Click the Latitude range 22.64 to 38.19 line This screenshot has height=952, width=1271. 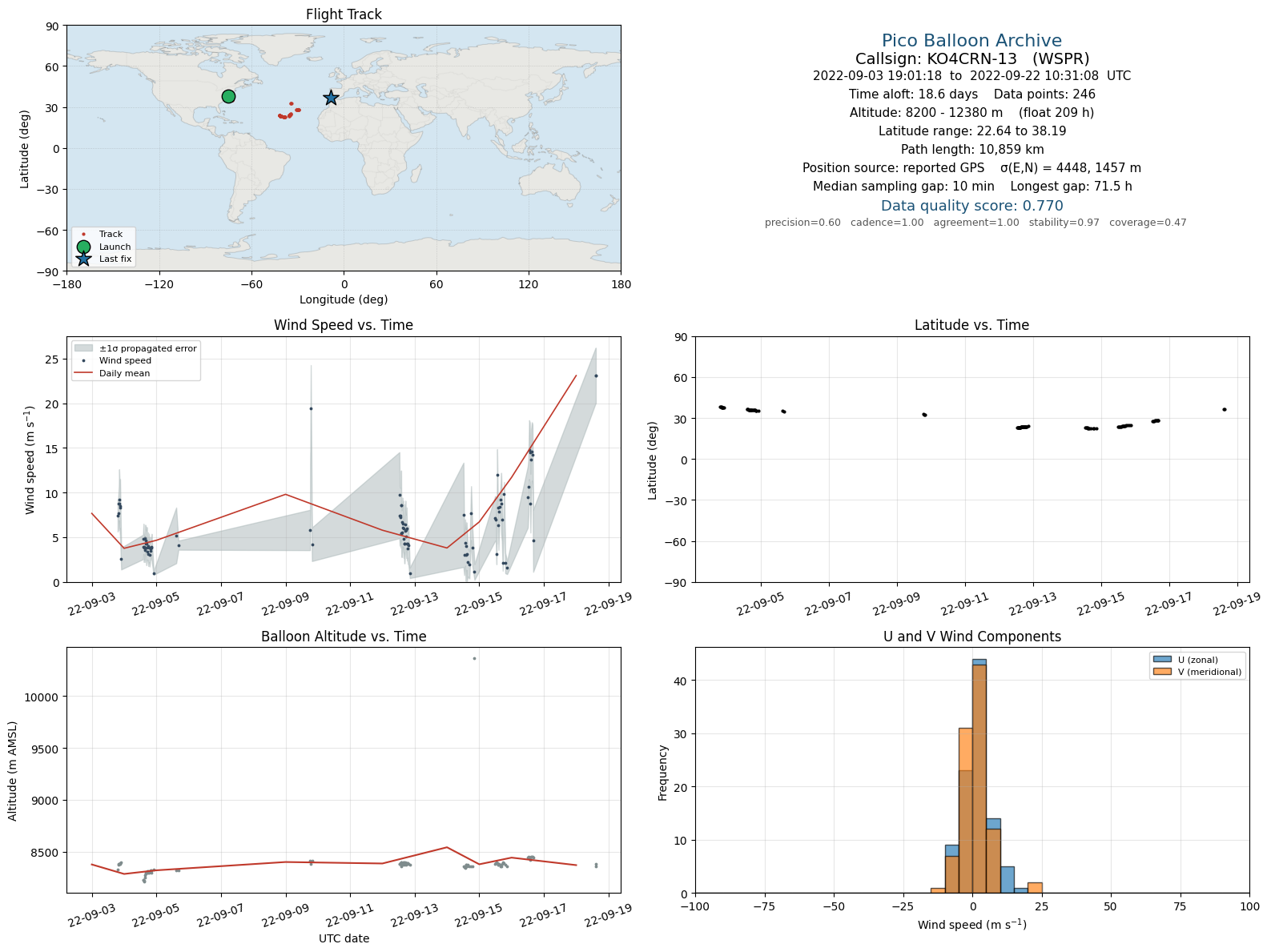[x=971, y=131]
